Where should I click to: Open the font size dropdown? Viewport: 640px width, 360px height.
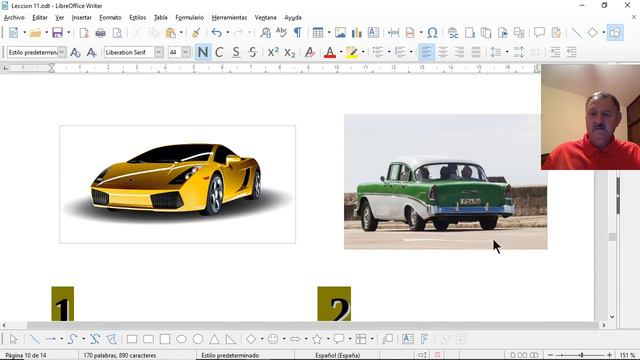186,52
